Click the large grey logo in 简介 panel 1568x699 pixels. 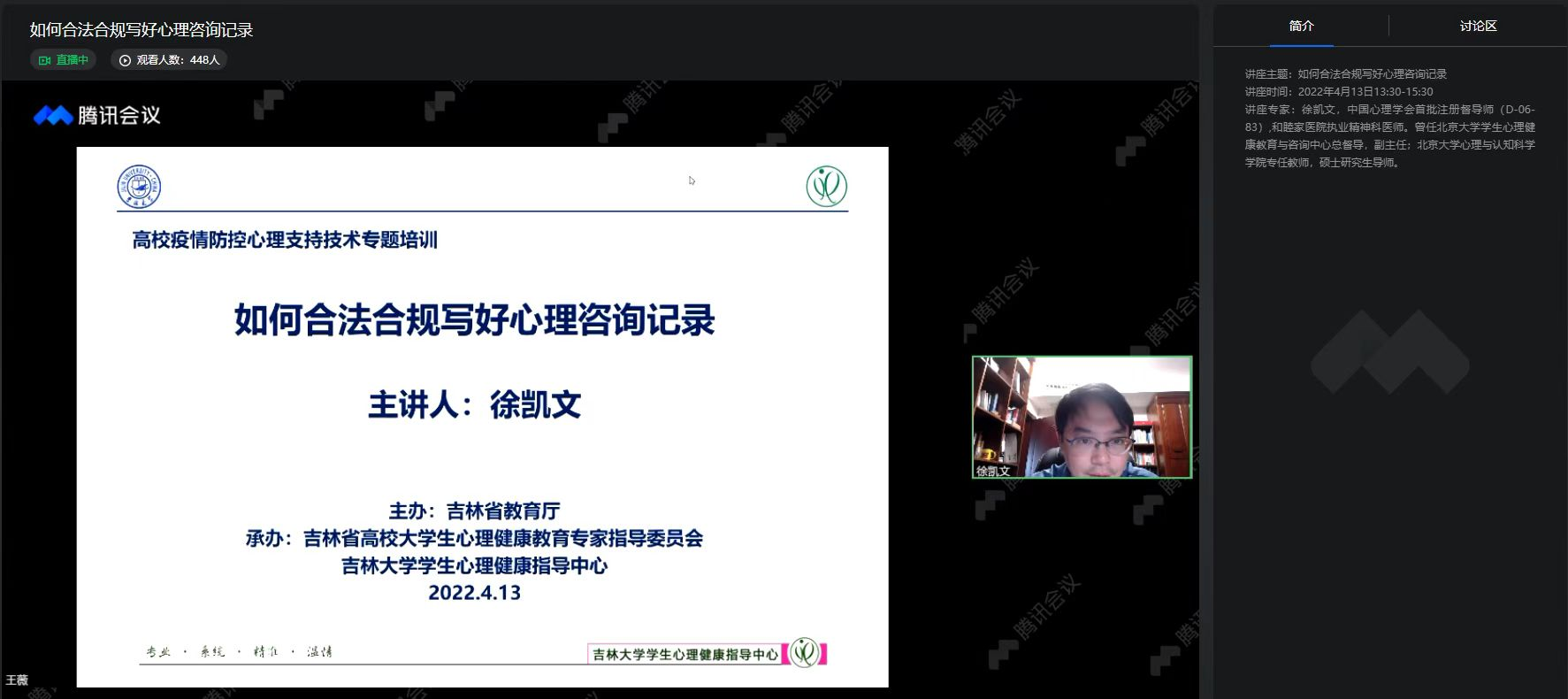pyautogui.click(x=1389, y=352)
